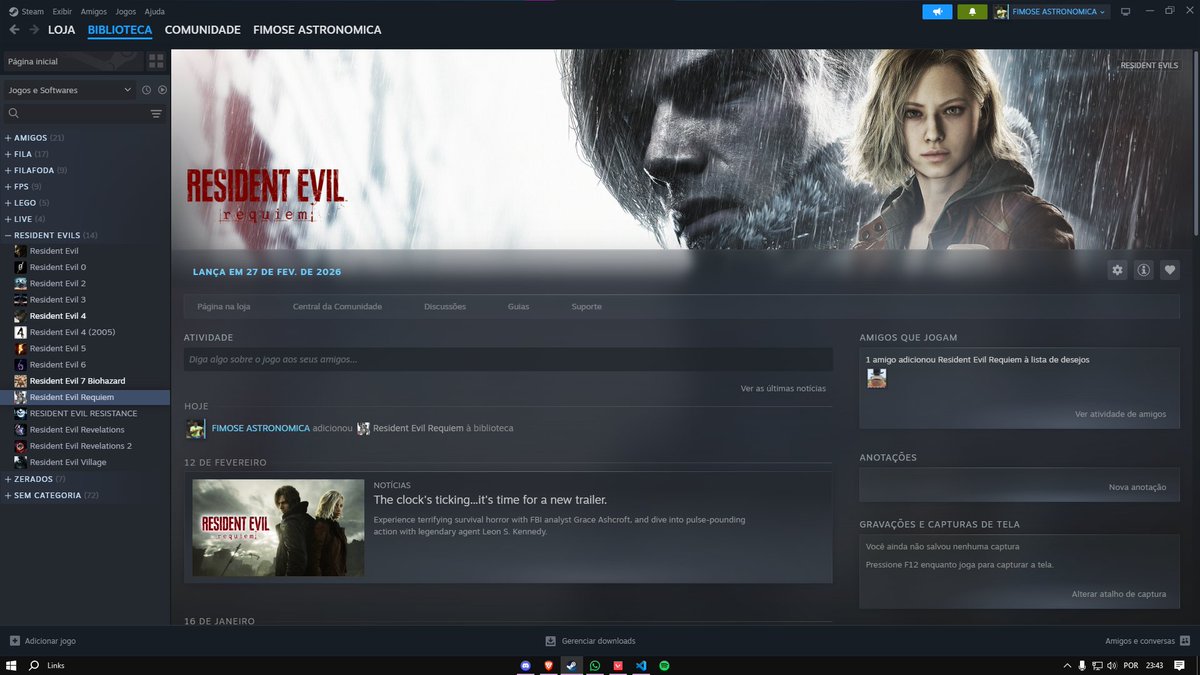Open the Suporte tab
The width and height of the screenshot is (1200, 675).
[x=587, y=306]
